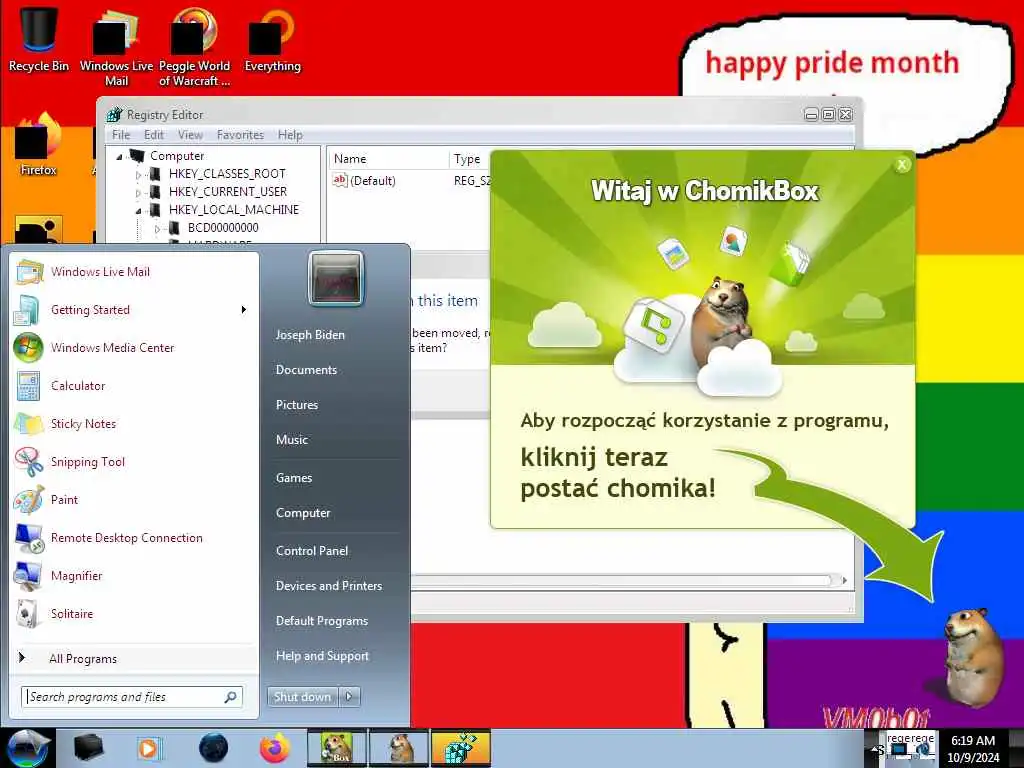Open the View menu in Registry Editor
Viewport: 1024px width, 768px height.
click(x=190, y=135)
